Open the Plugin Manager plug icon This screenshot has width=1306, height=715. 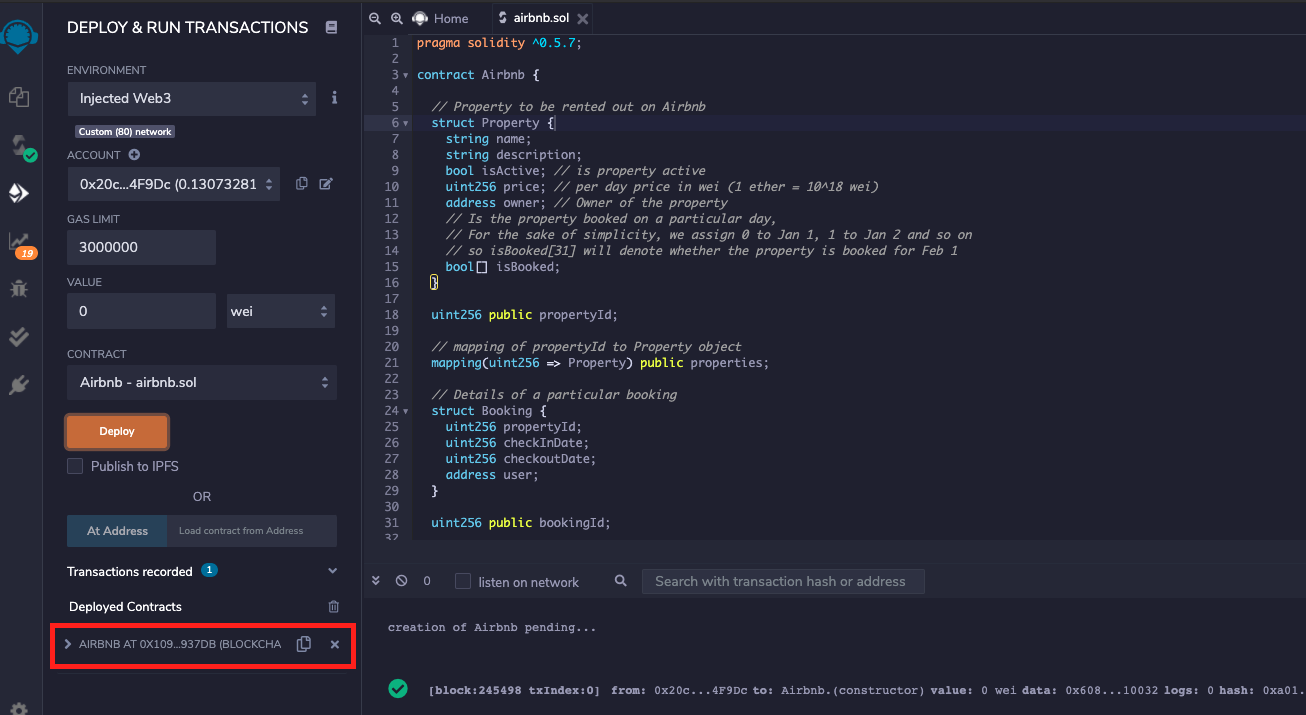coord(19,385)
